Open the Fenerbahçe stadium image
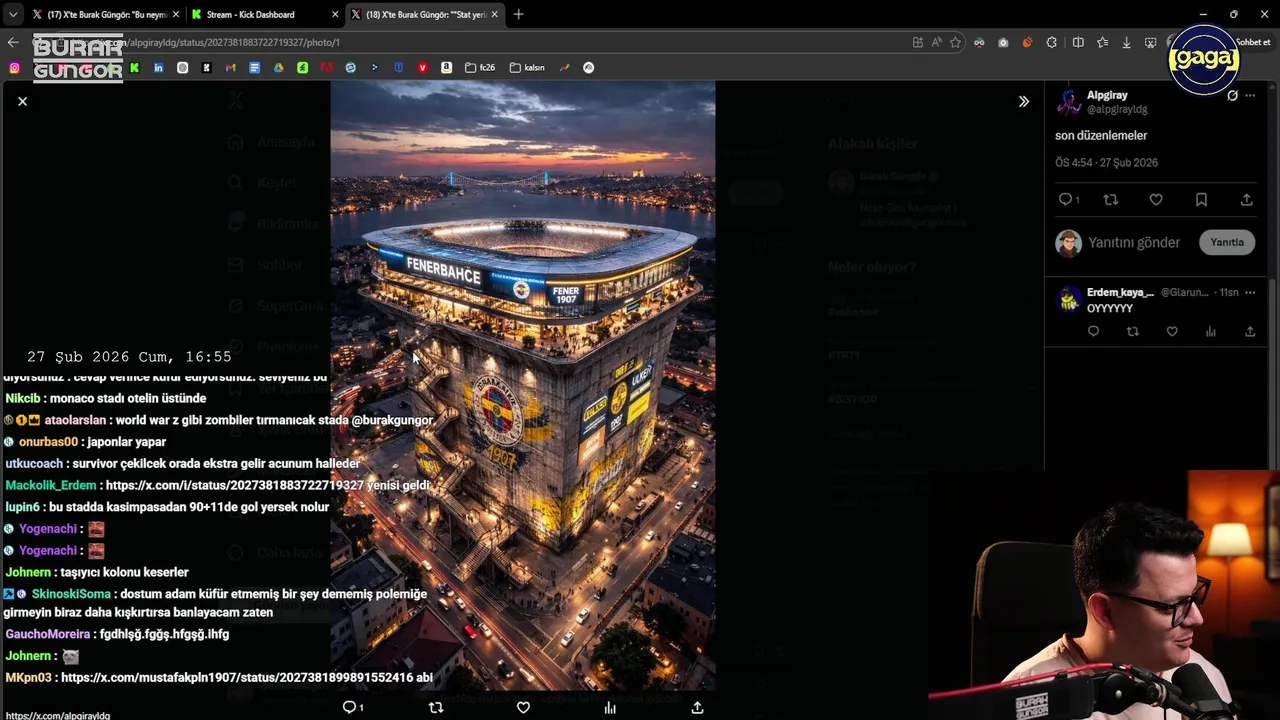The width and height of the screenshot is (1280, 720). (523, 385)
